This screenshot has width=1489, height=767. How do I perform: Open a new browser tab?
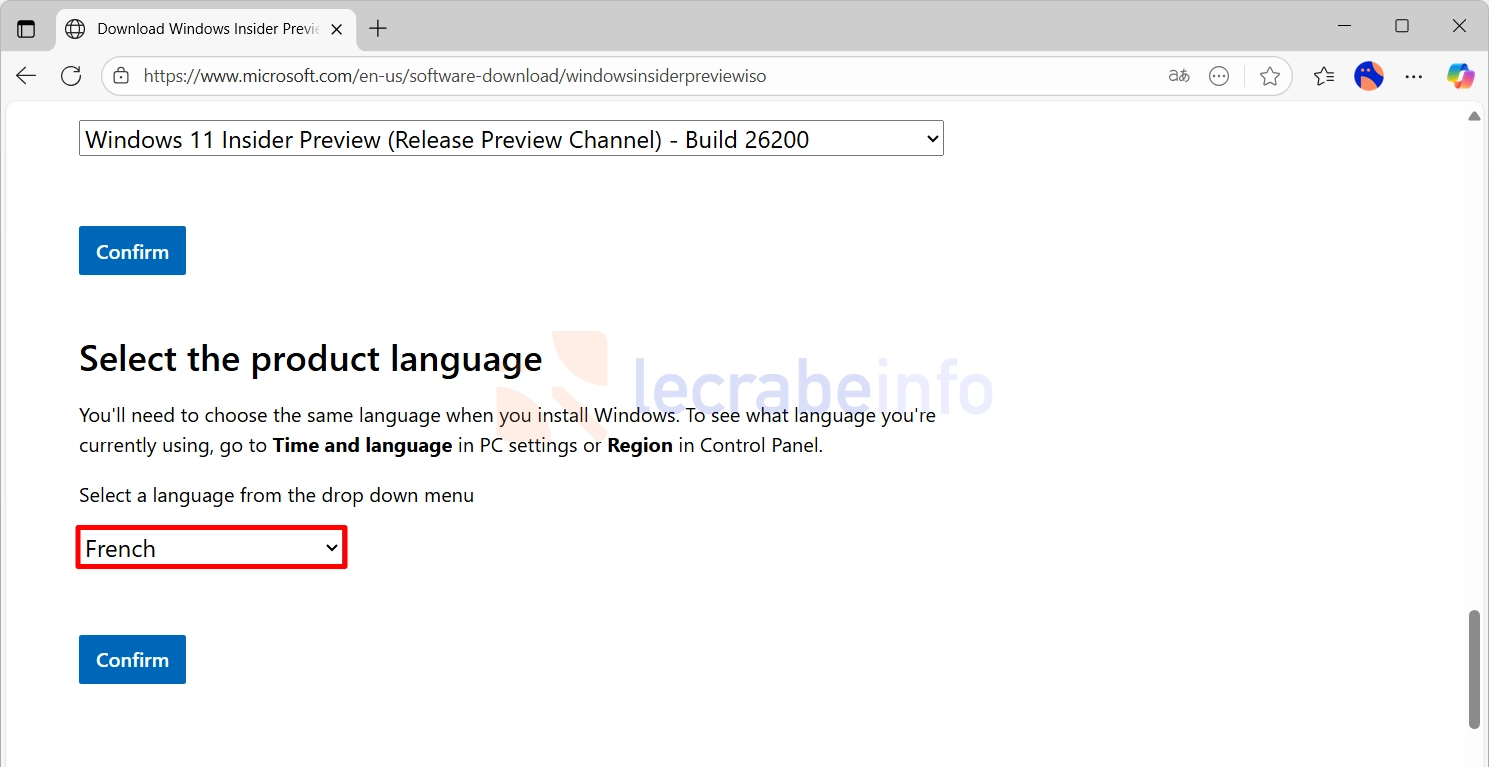378,29
